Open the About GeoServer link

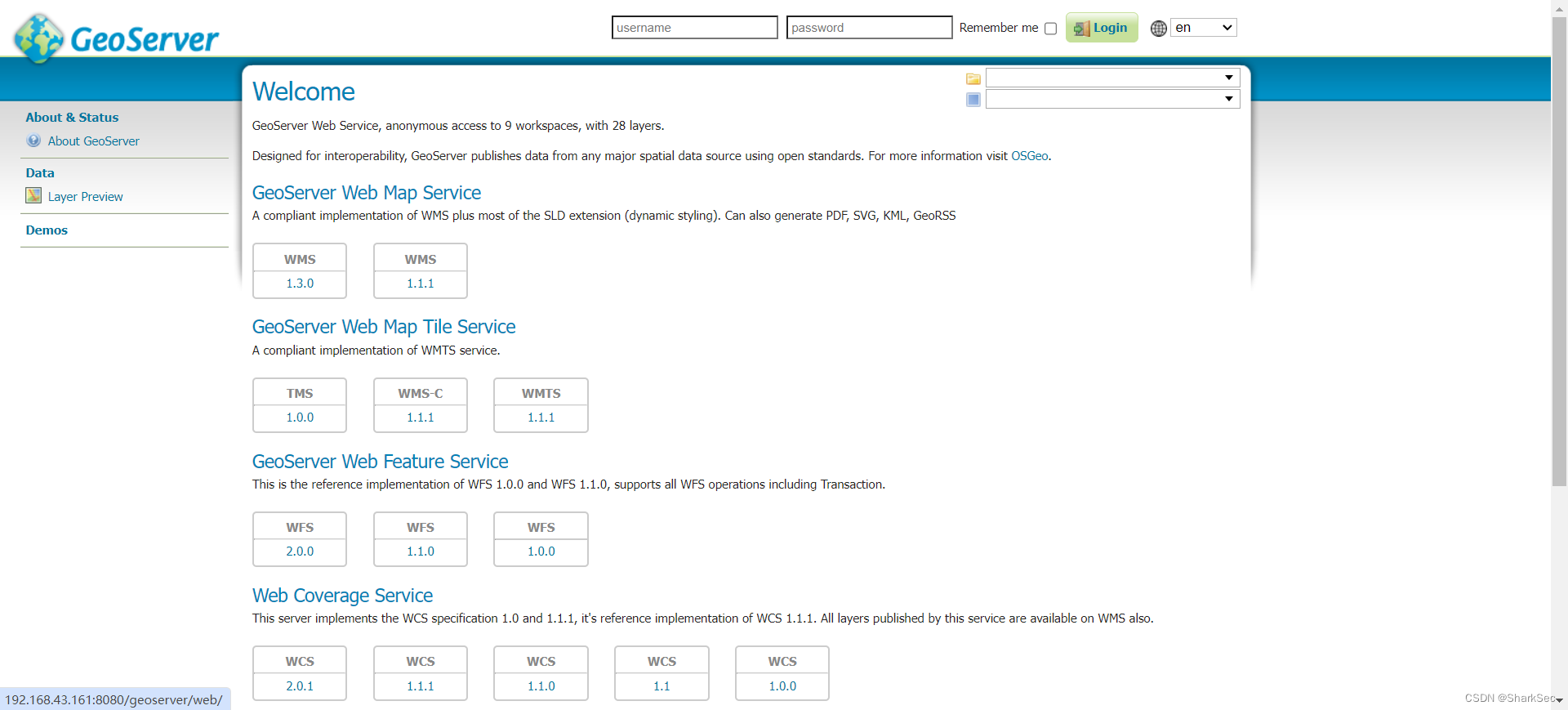93,141
